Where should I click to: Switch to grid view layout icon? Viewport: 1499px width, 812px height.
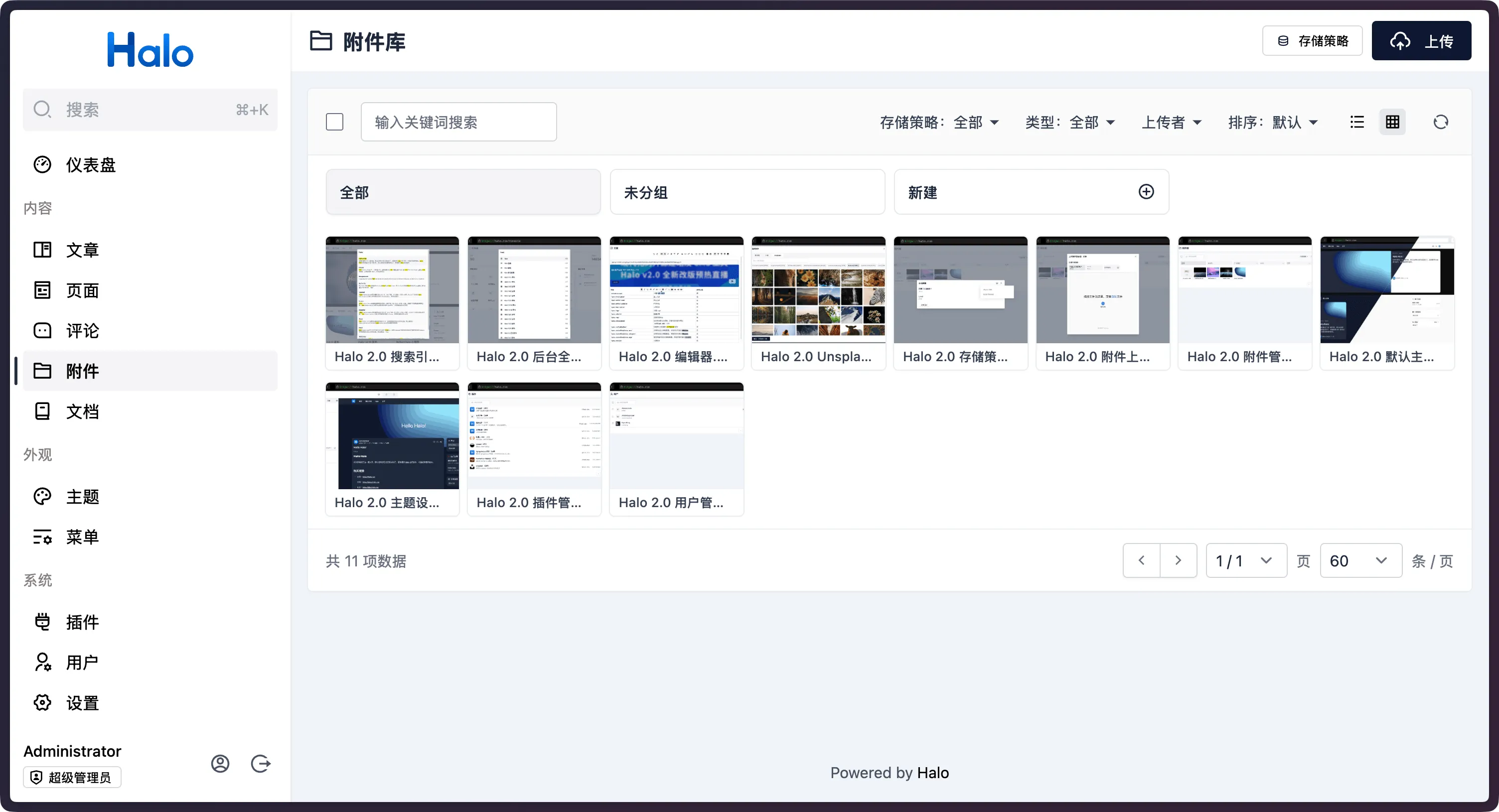[1392, 122]
